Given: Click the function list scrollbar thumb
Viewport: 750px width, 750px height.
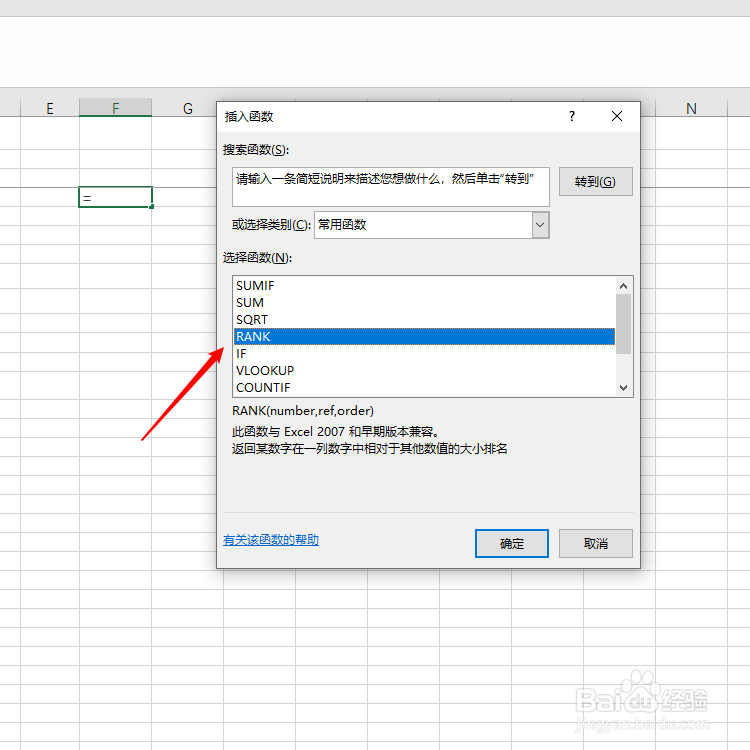Looking at the screenshot, I should tap(623, 324).
